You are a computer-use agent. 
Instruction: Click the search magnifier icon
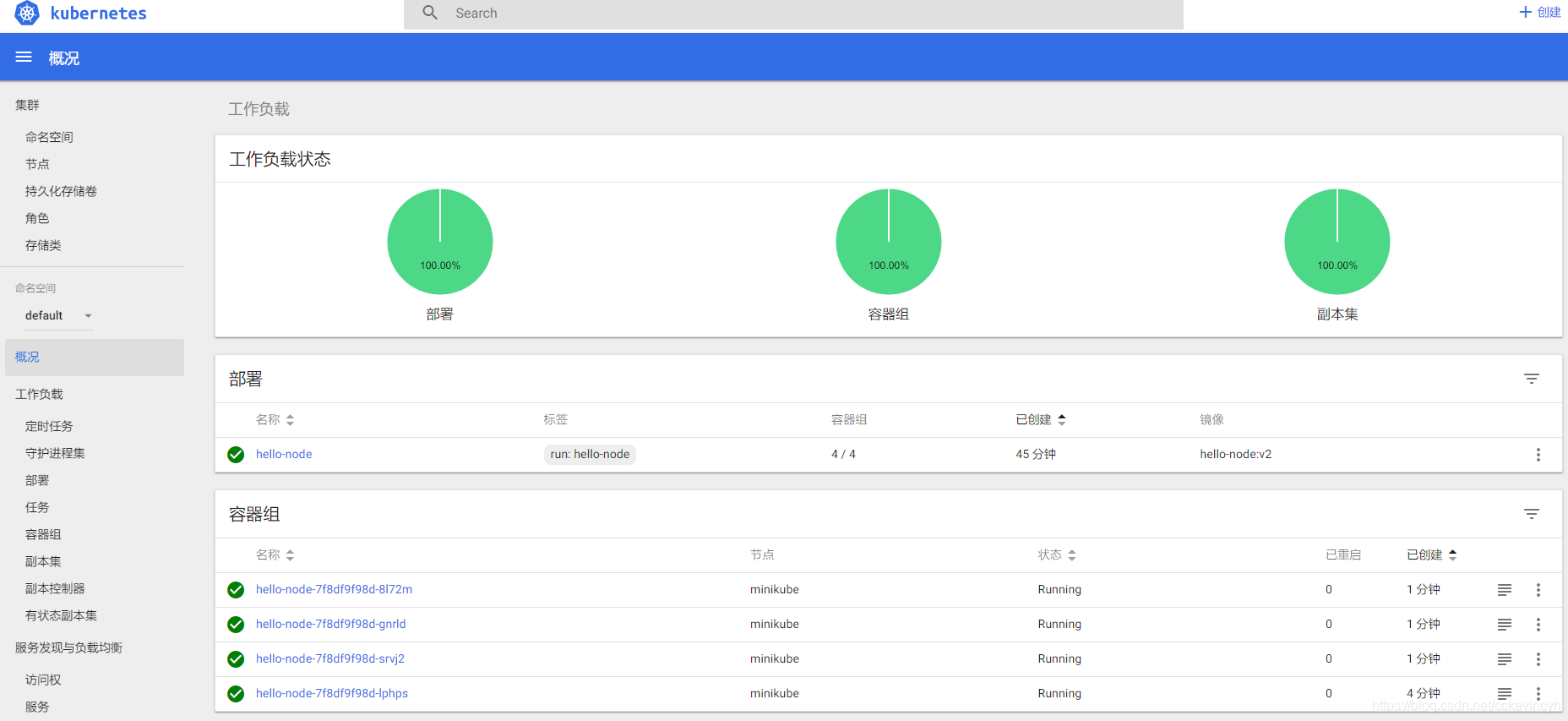[430, 13]
